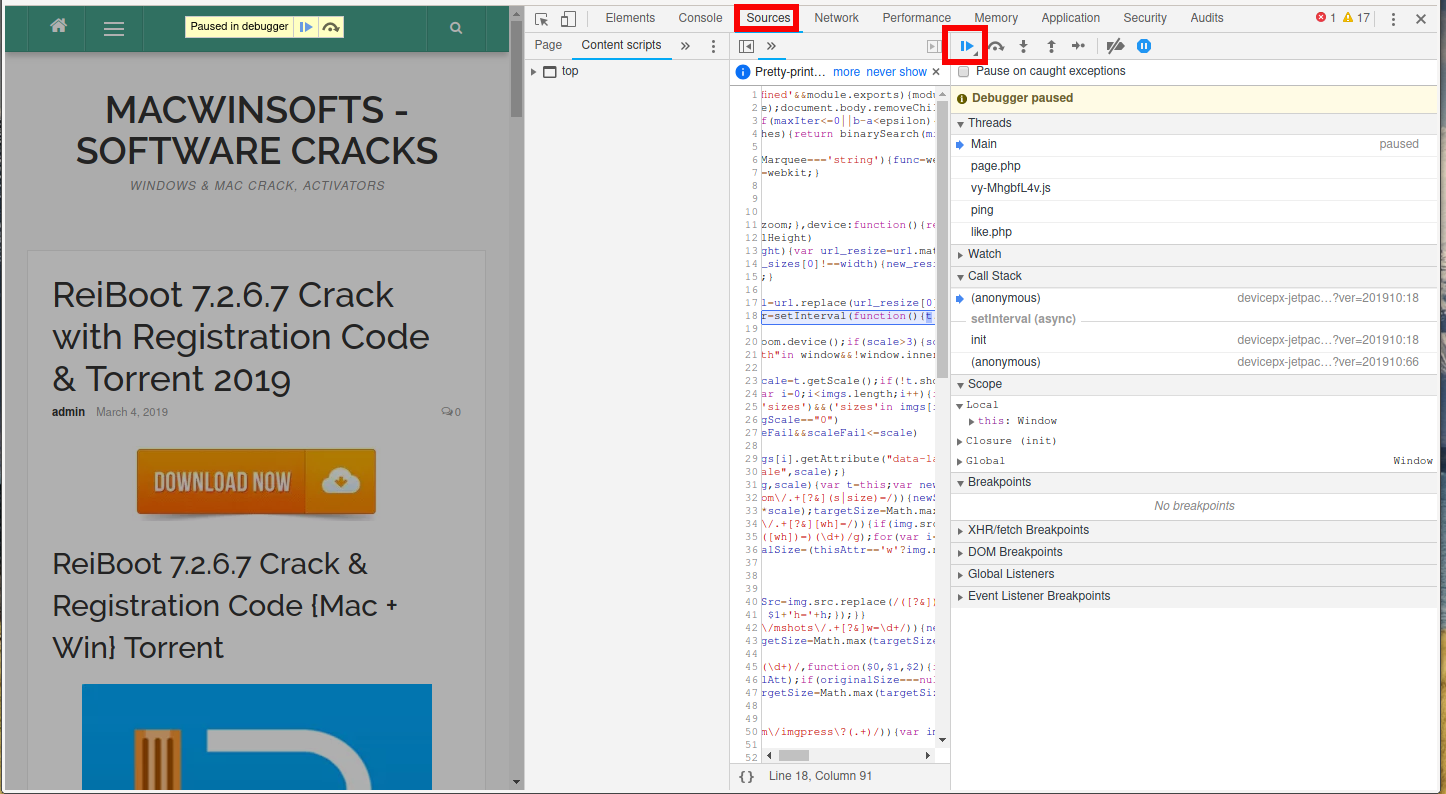
Task: Enable Pause on caught exceptions checkbox
Action: click(964, 72)
